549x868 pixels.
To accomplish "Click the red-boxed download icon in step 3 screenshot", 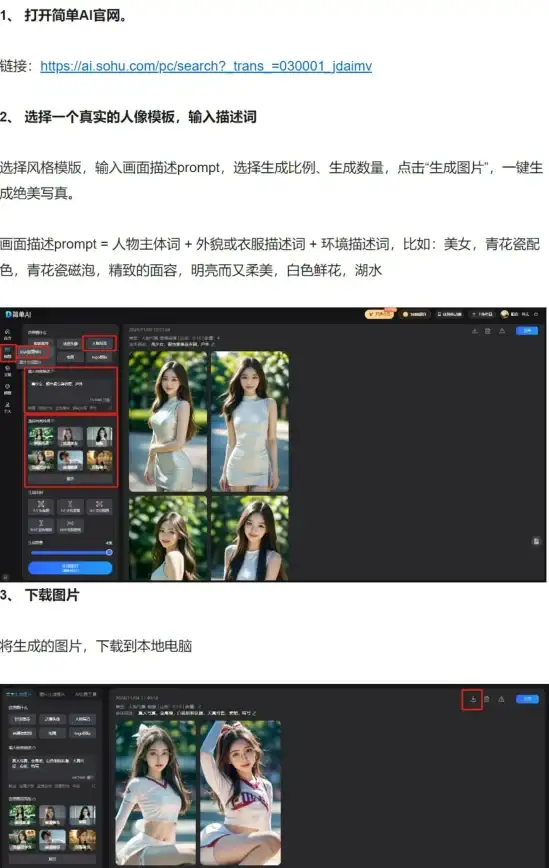I will pyautogui.click(x=473, y=699).
